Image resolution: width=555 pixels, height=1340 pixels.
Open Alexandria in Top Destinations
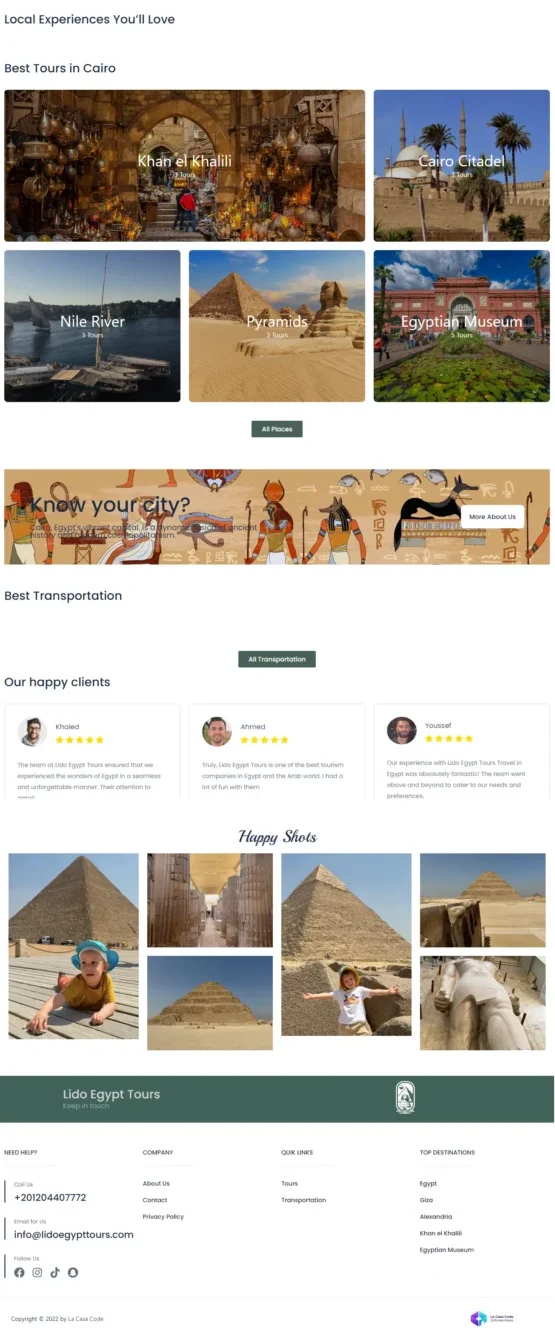[436, 1217]
